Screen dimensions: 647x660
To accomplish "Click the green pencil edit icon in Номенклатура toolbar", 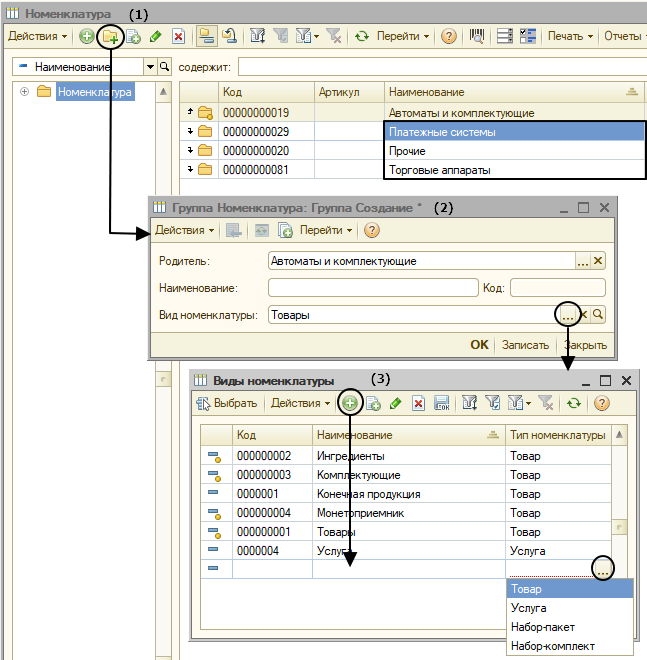I will (x=155, y=37).
